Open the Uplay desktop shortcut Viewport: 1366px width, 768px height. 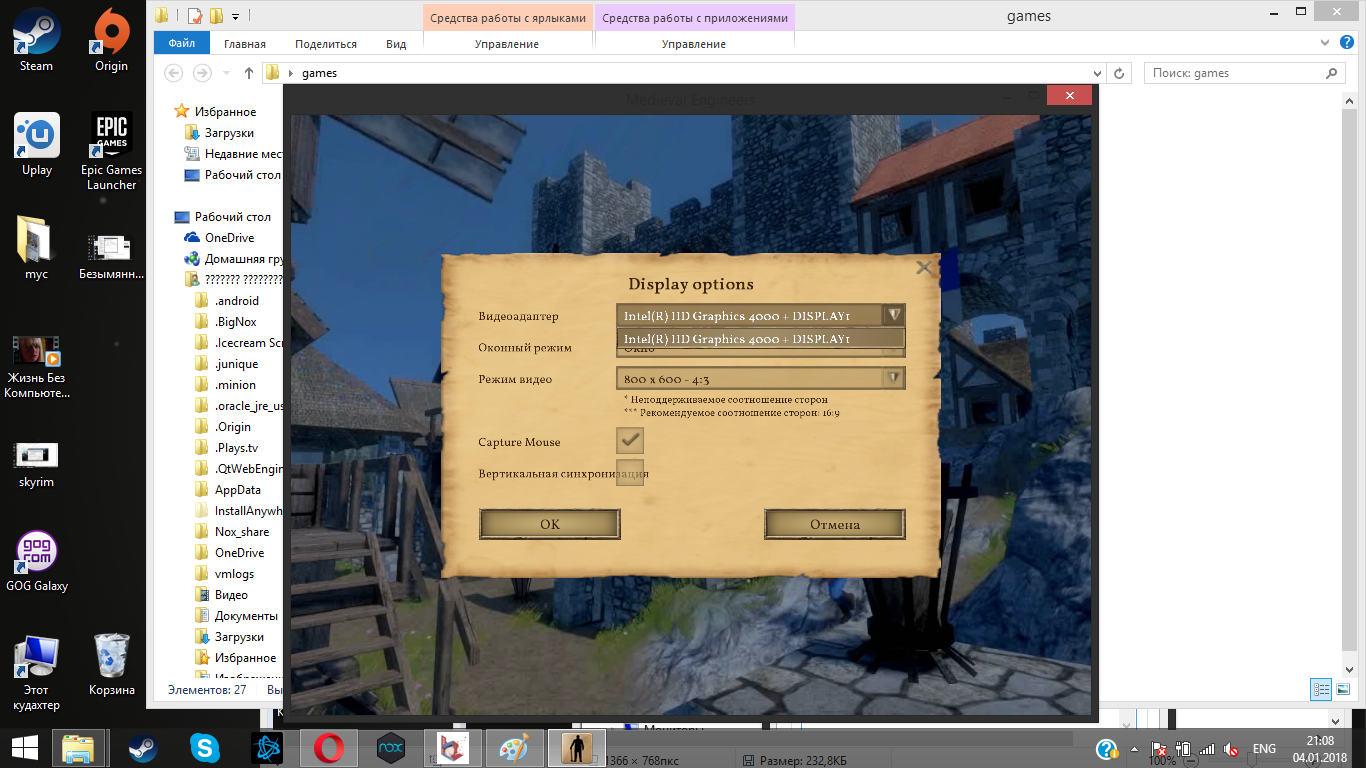coord(37,145)
